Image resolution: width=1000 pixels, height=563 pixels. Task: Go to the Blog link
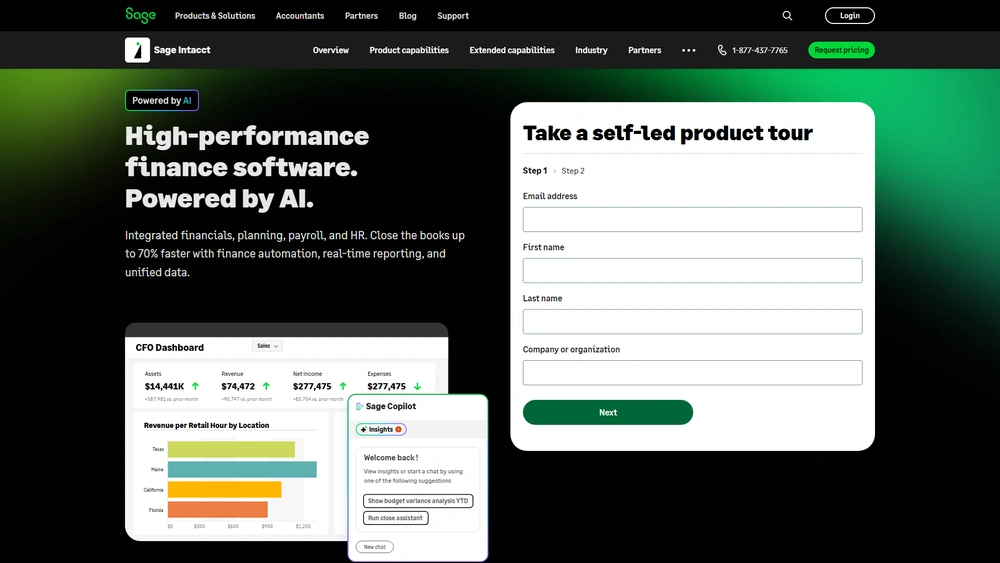click(x=408, y=15)
